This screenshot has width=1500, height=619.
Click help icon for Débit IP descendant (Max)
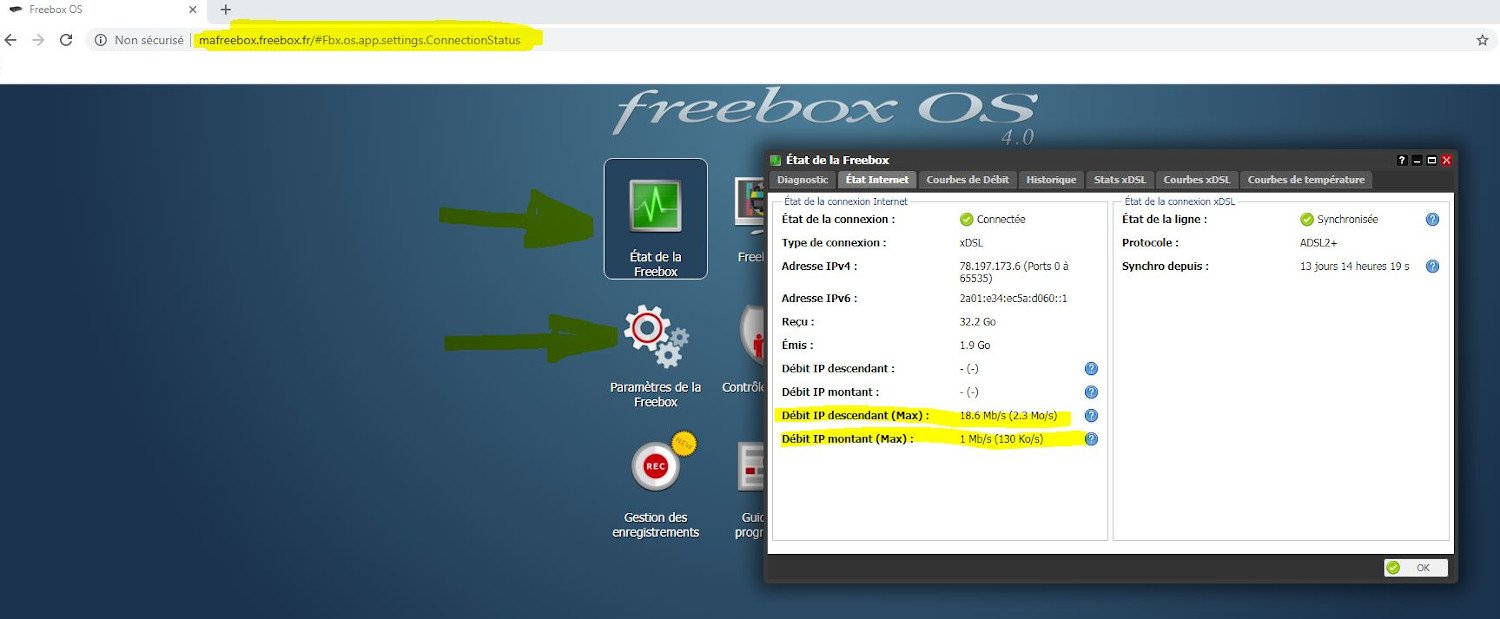coord(1091,415)
